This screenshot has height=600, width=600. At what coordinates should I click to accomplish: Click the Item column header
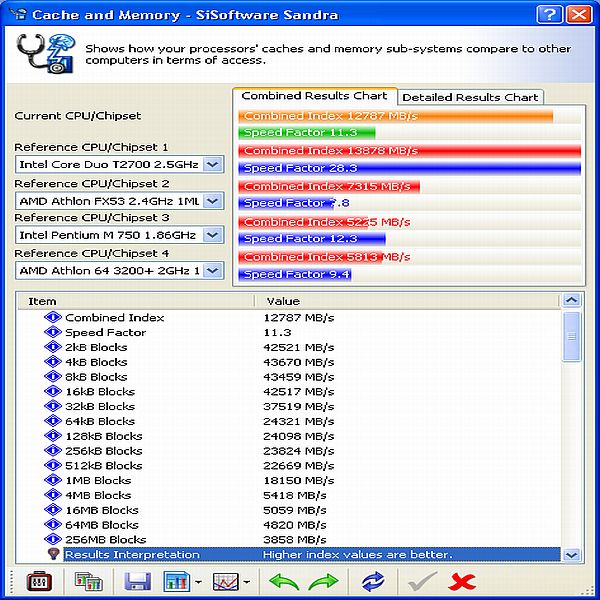tap(136, 302)
